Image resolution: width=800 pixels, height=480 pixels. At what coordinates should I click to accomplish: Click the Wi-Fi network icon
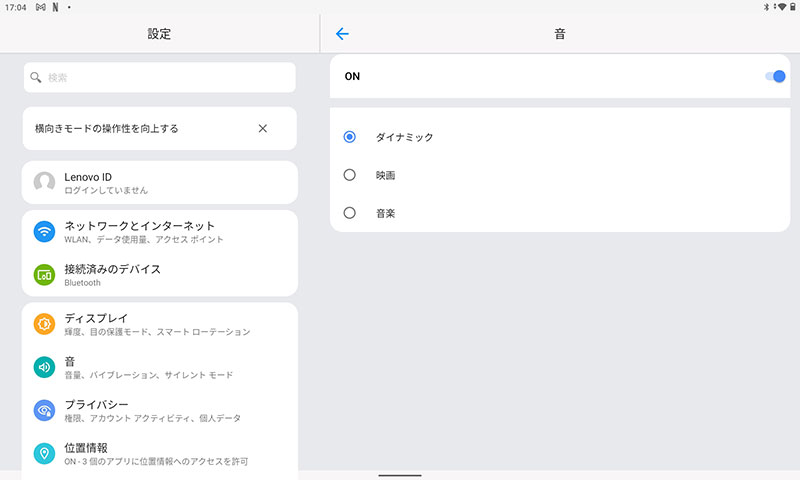(x=44, y=232)
